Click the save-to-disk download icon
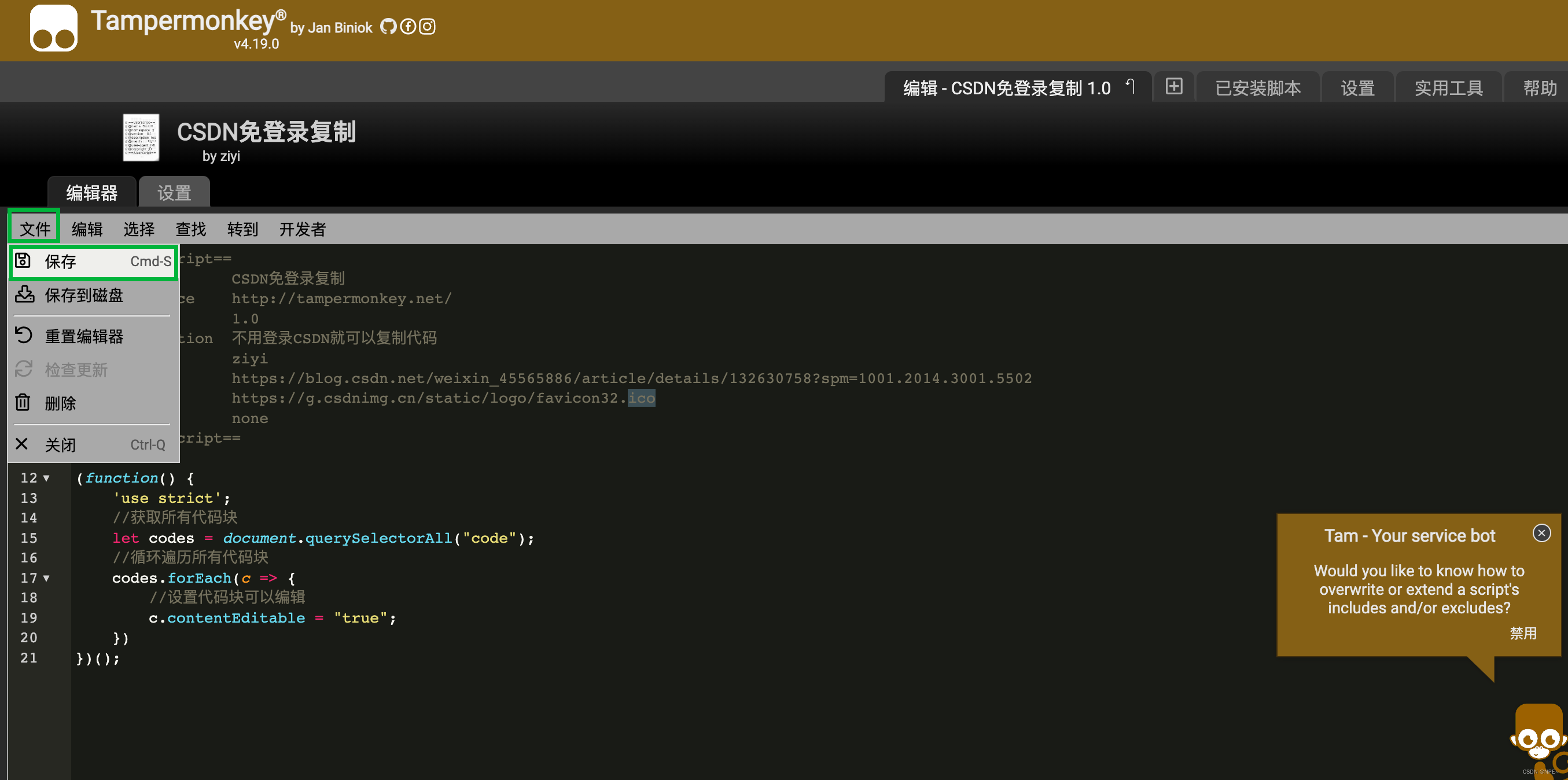 (24, 295)
